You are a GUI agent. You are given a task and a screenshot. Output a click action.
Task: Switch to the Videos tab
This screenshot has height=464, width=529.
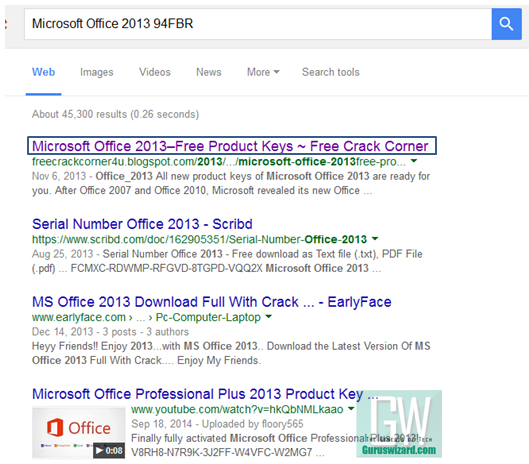tap(155, 72)
